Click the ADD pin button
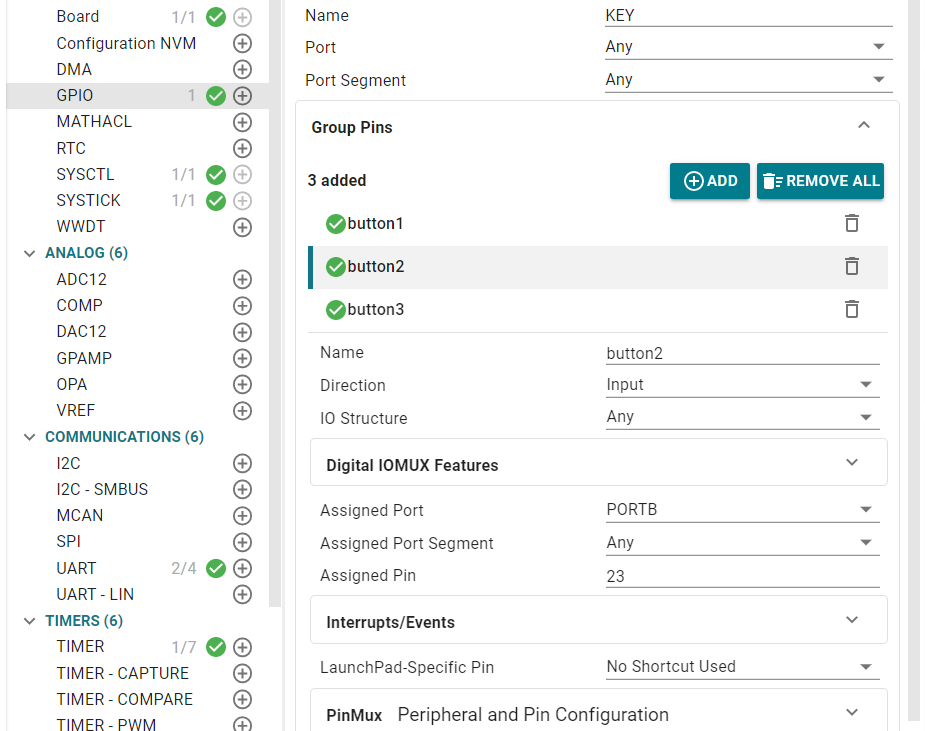This screenshot has width=925, height=731. [710, 181]
